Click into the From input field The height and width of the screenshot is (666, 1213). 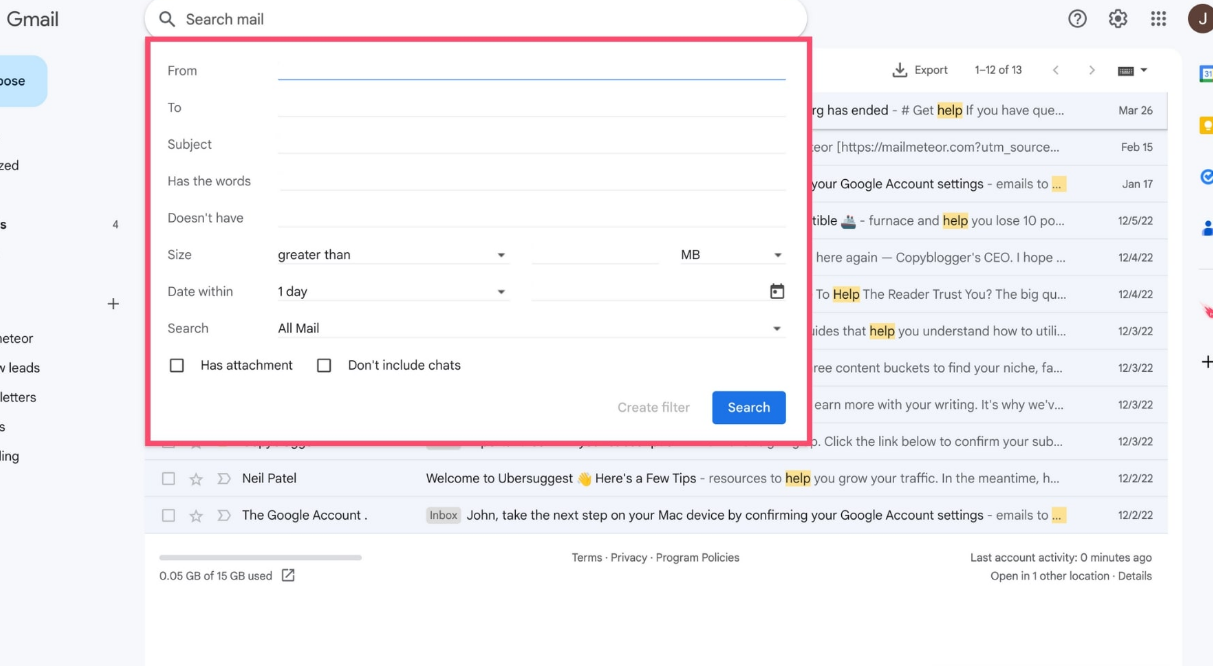tap(531, 70)
